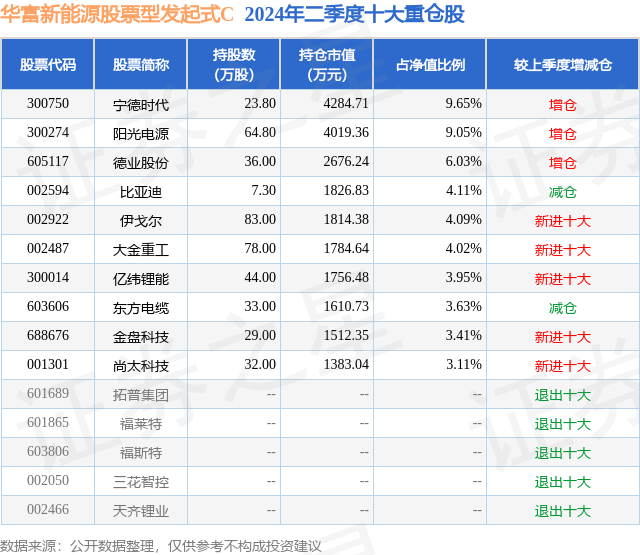640x555 pixels.
Task: Select the 持仓市值(万元) header cell
Action: coord(327,64)
